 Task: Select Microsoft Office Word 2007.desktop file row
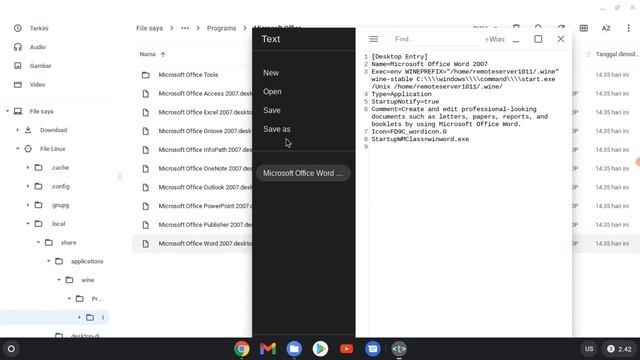tap(193, 243)
